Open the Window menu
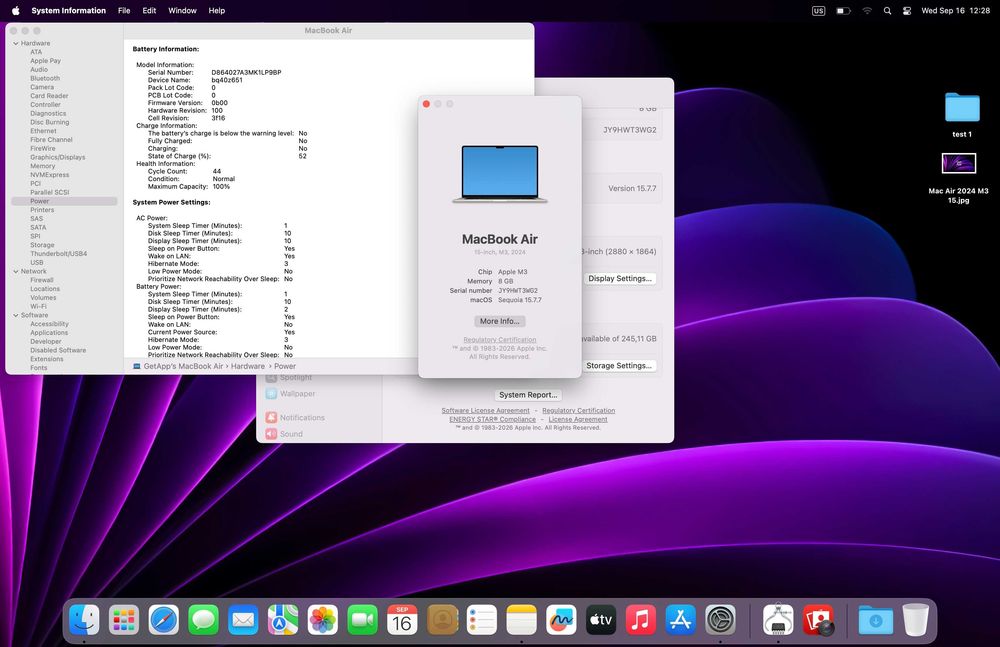Screen dimensions: 1000x647 click(x=182, y=10)
